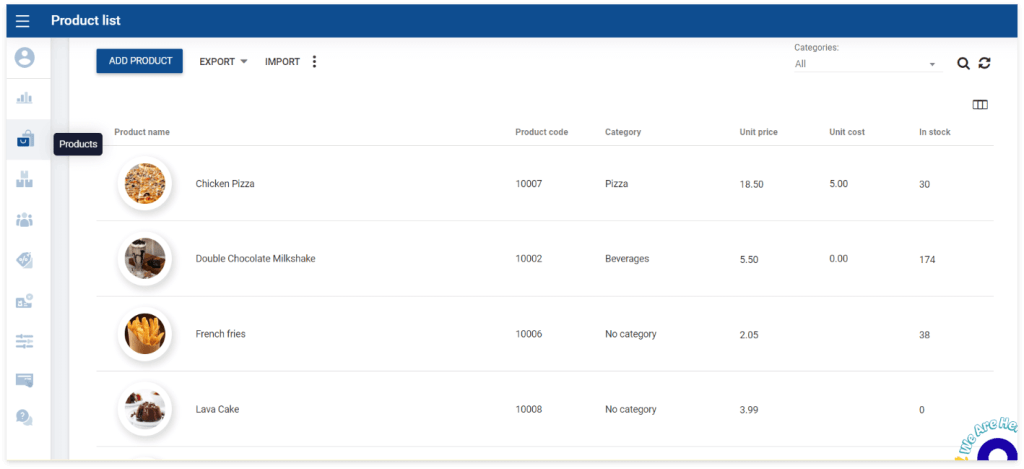This screenshot has height=469, width=1024.
Task: Click the French fries thumbnail
Action: point(145,334)
